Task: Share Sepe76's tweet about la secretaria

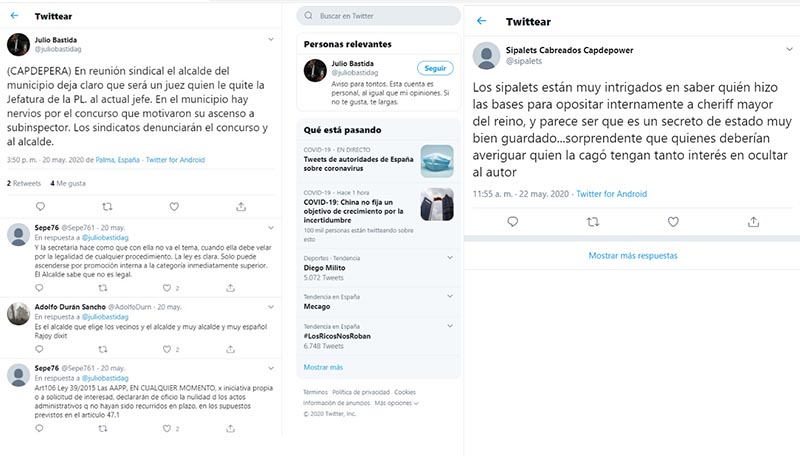Action: pos(231,288)
